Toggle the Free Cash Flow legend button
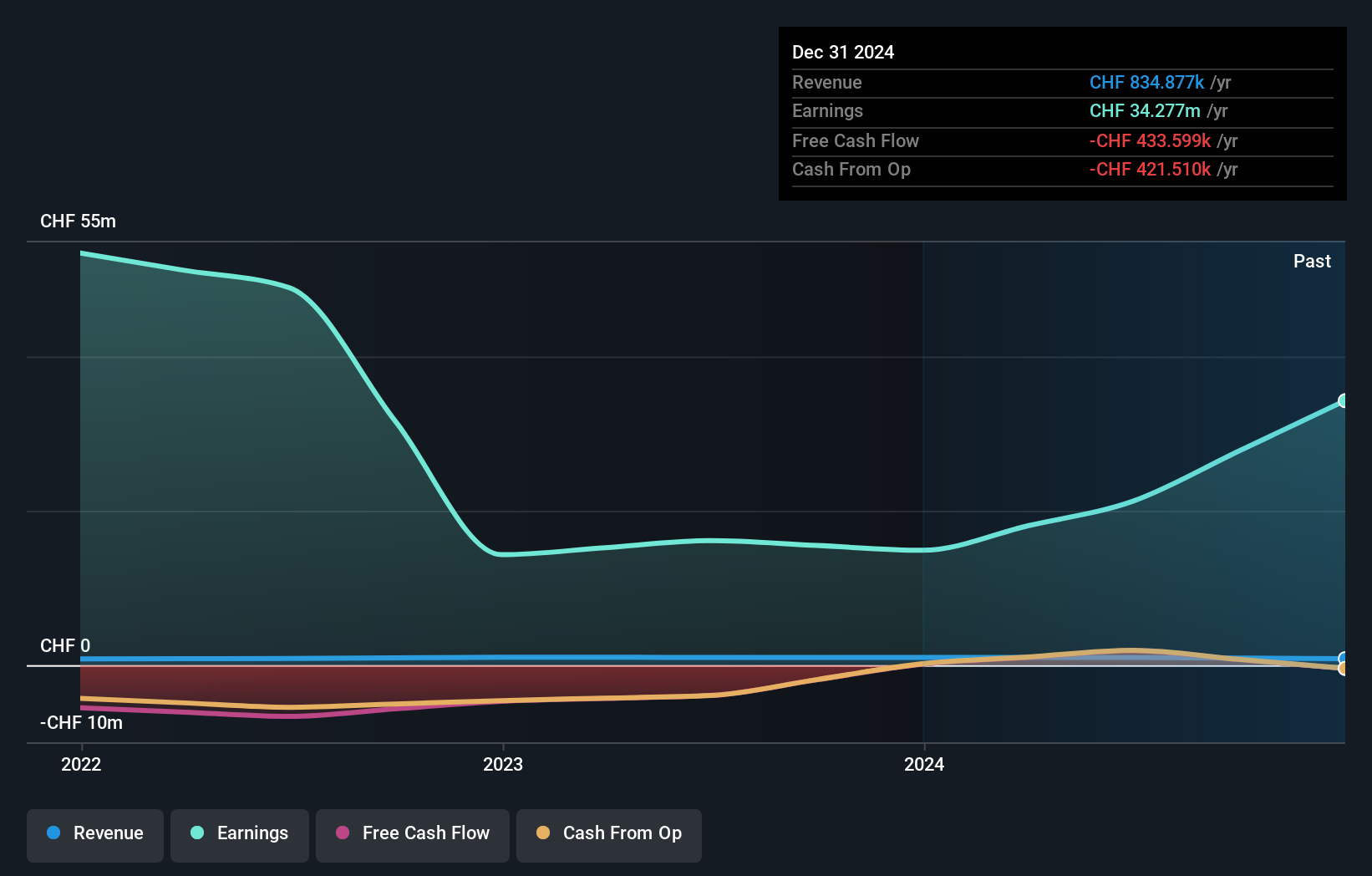Viewport: 1372px width, 876px height. coord(413,835)
